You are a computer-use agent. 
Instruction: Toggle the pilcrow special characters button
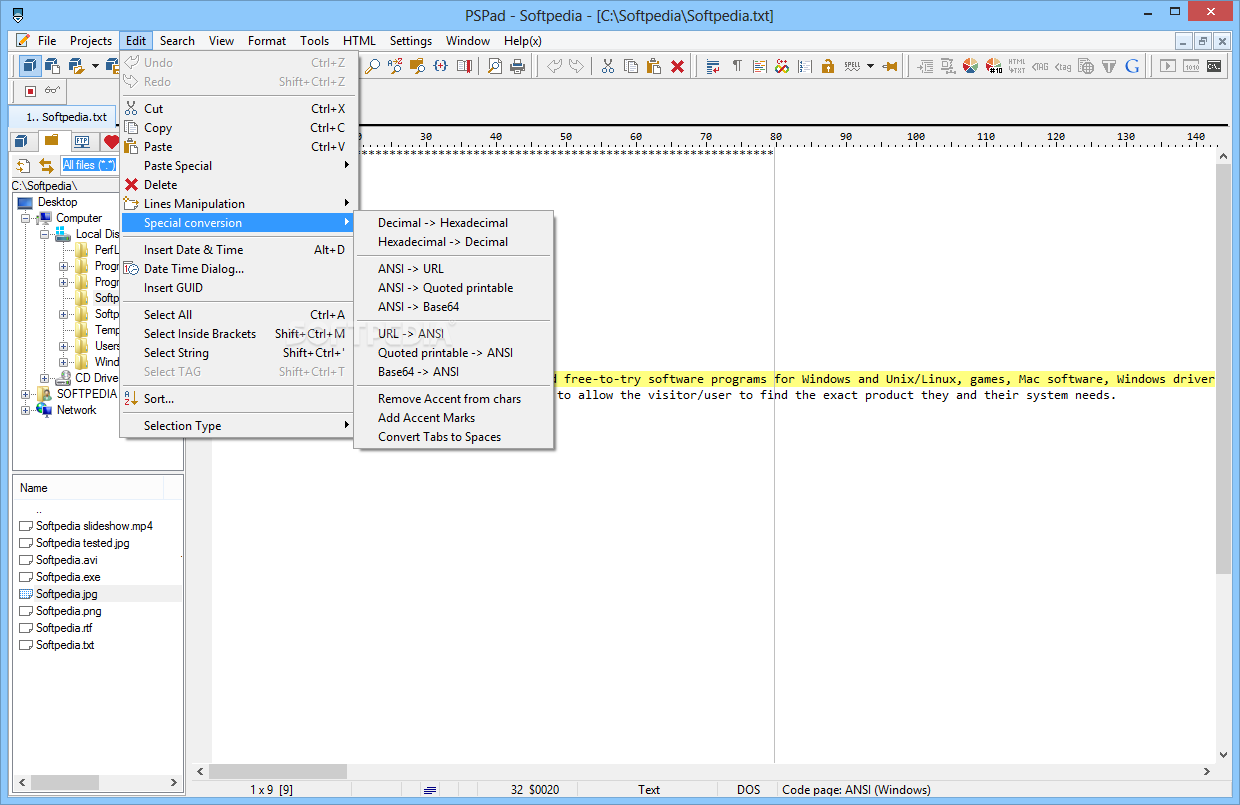736,66
